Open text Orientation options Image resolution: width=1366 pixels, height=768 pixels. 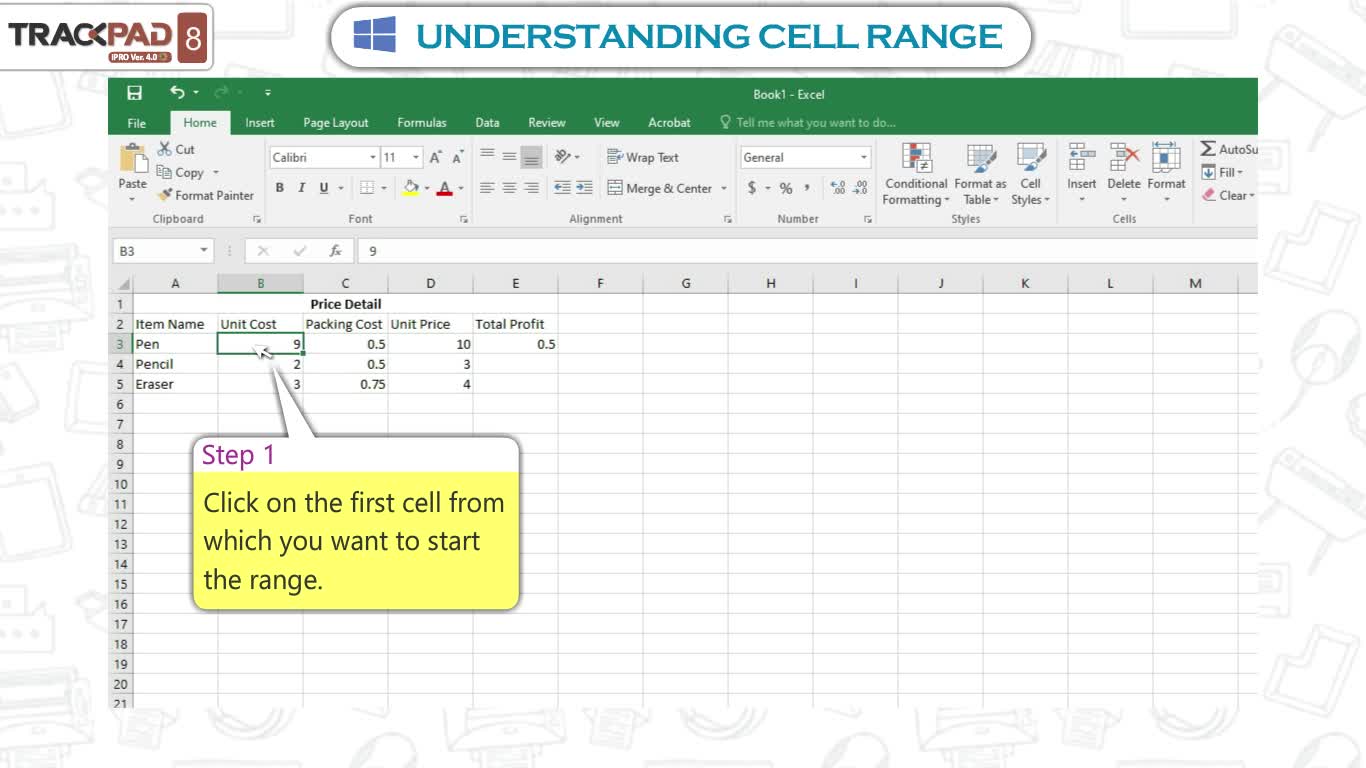pyautogui.click(x=567, y=157)
